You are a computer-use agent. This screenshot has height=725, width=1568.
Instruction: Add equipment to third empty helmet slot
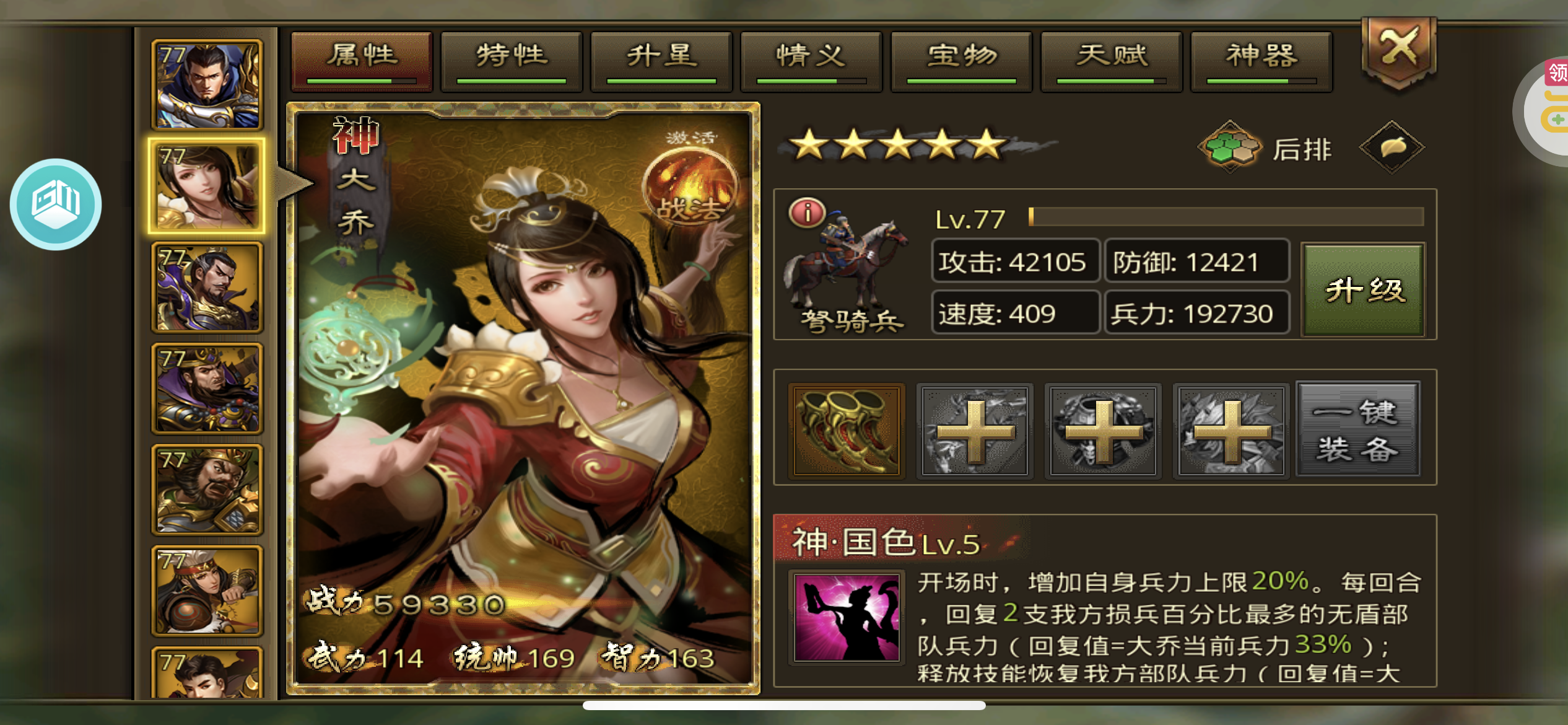[1104, 431]
